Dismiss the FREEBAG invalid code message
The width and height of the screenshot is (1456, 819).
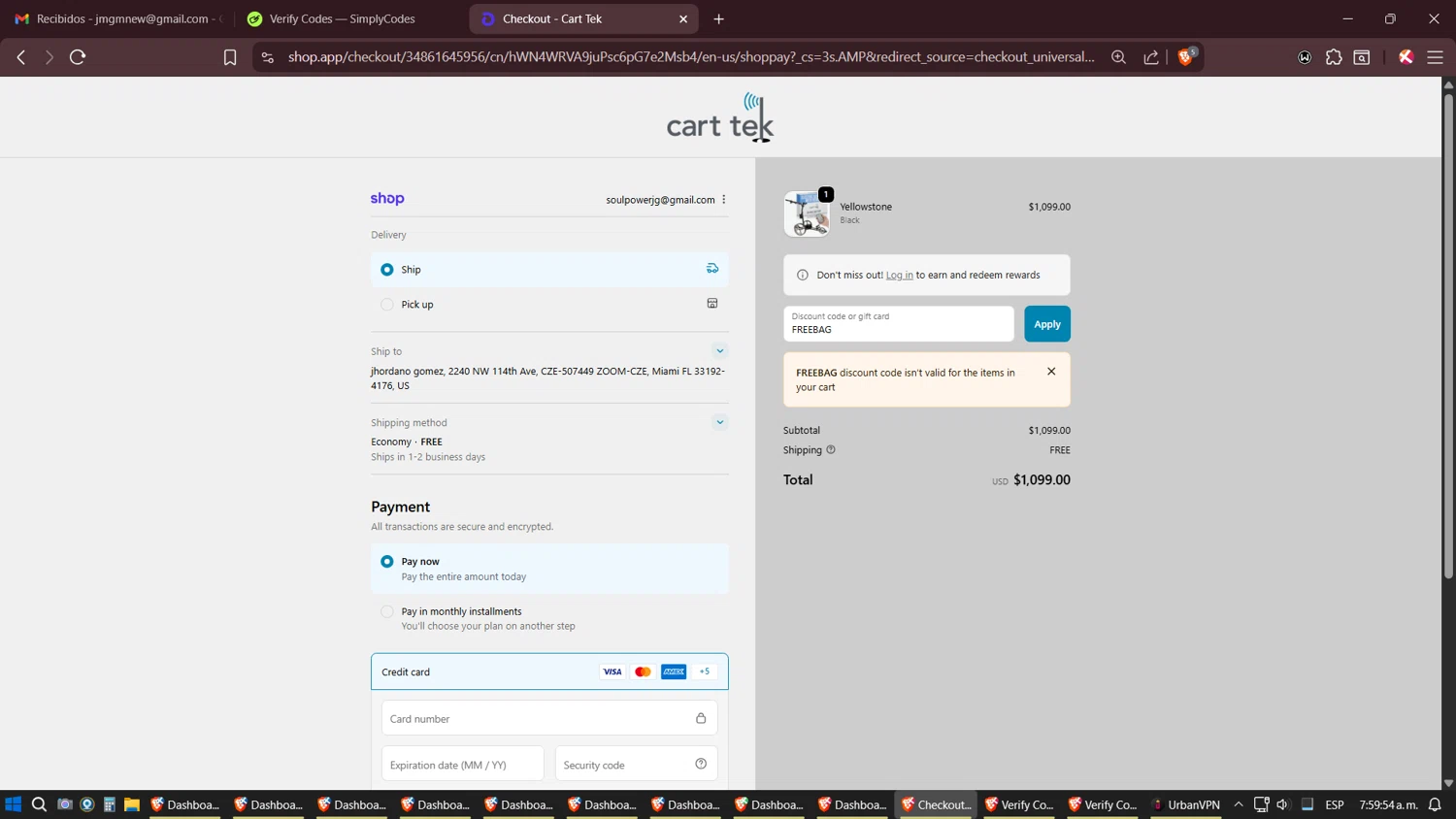[x=1051, y=372]
